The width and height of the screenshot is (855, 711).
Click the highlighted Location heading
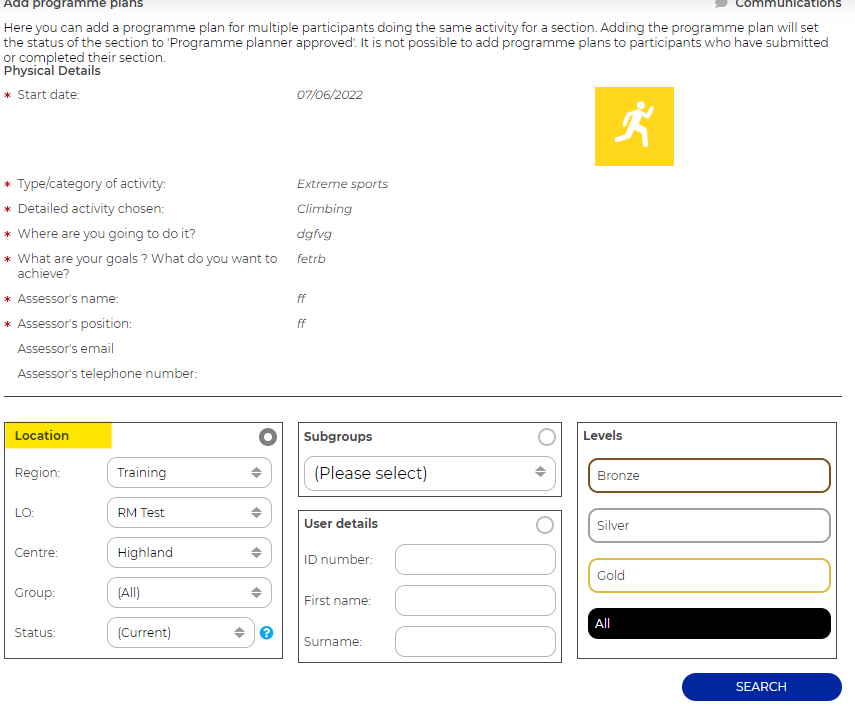point(42,436)
